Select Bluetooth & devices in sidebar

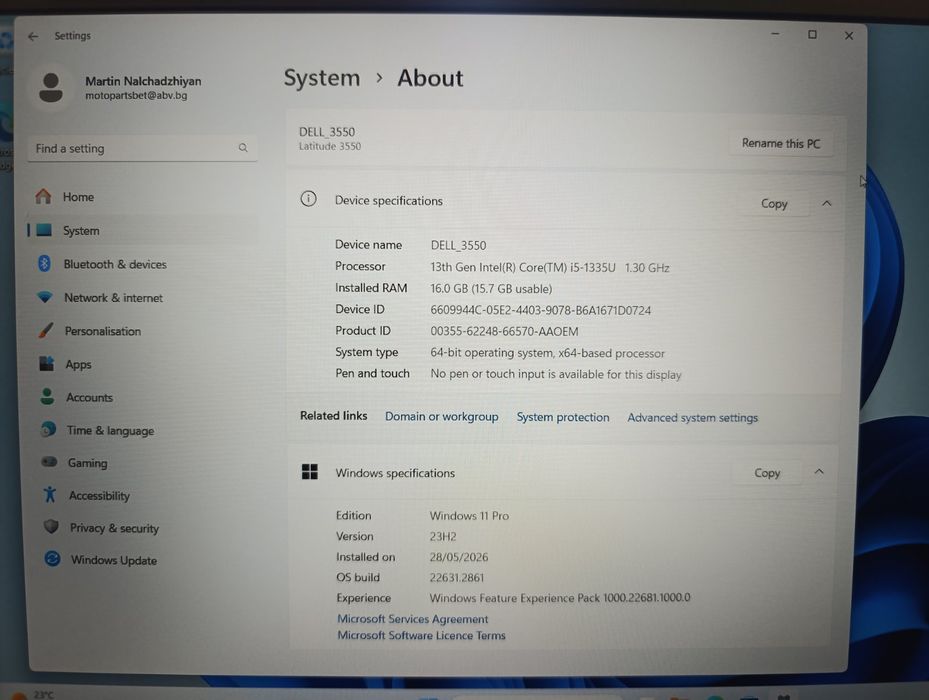pyautogui.click(x=142, y=264)
